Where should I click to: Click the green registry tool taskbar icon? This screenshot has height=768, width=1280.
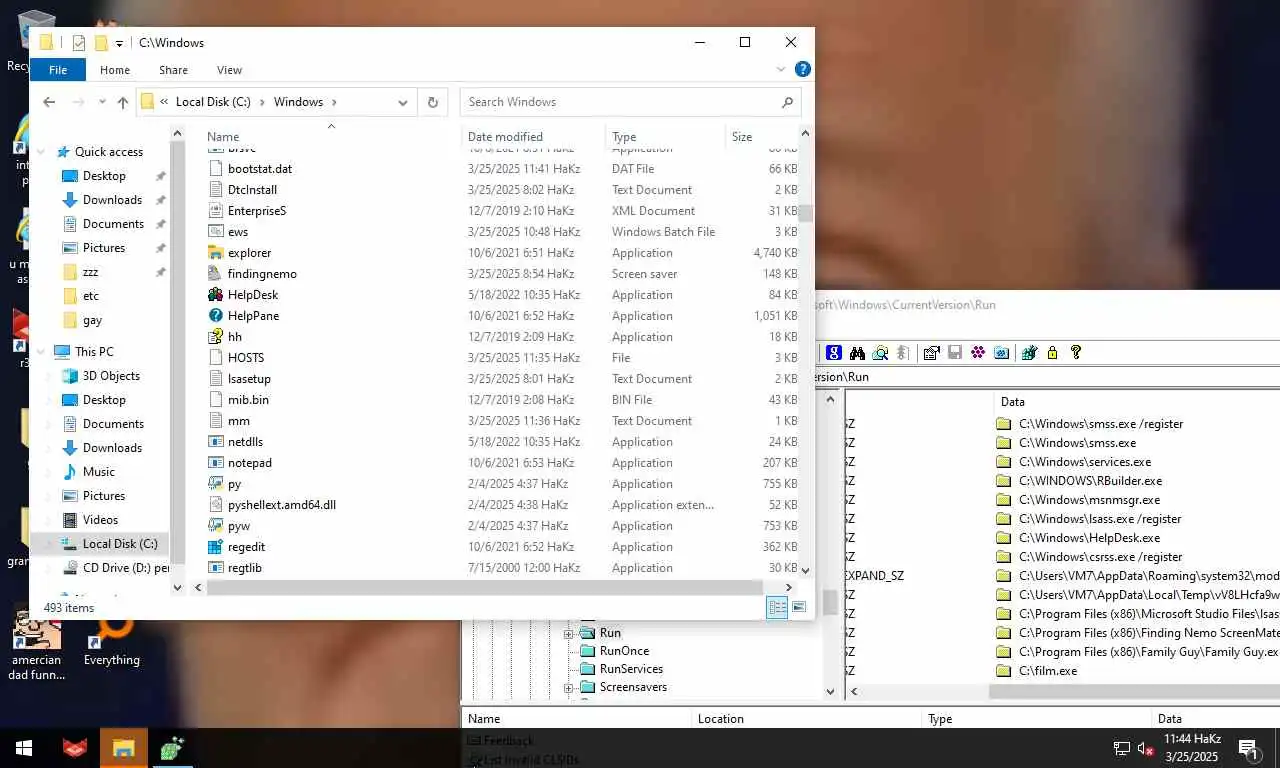coord(172,748)
